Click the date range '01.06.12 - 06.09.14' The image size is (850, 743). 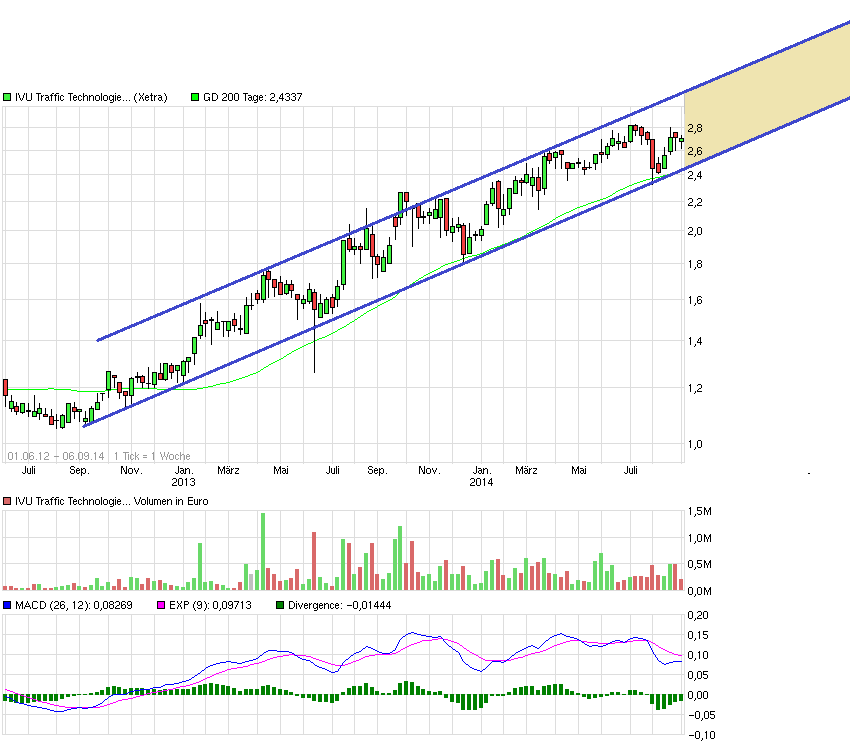coord(56,456)
